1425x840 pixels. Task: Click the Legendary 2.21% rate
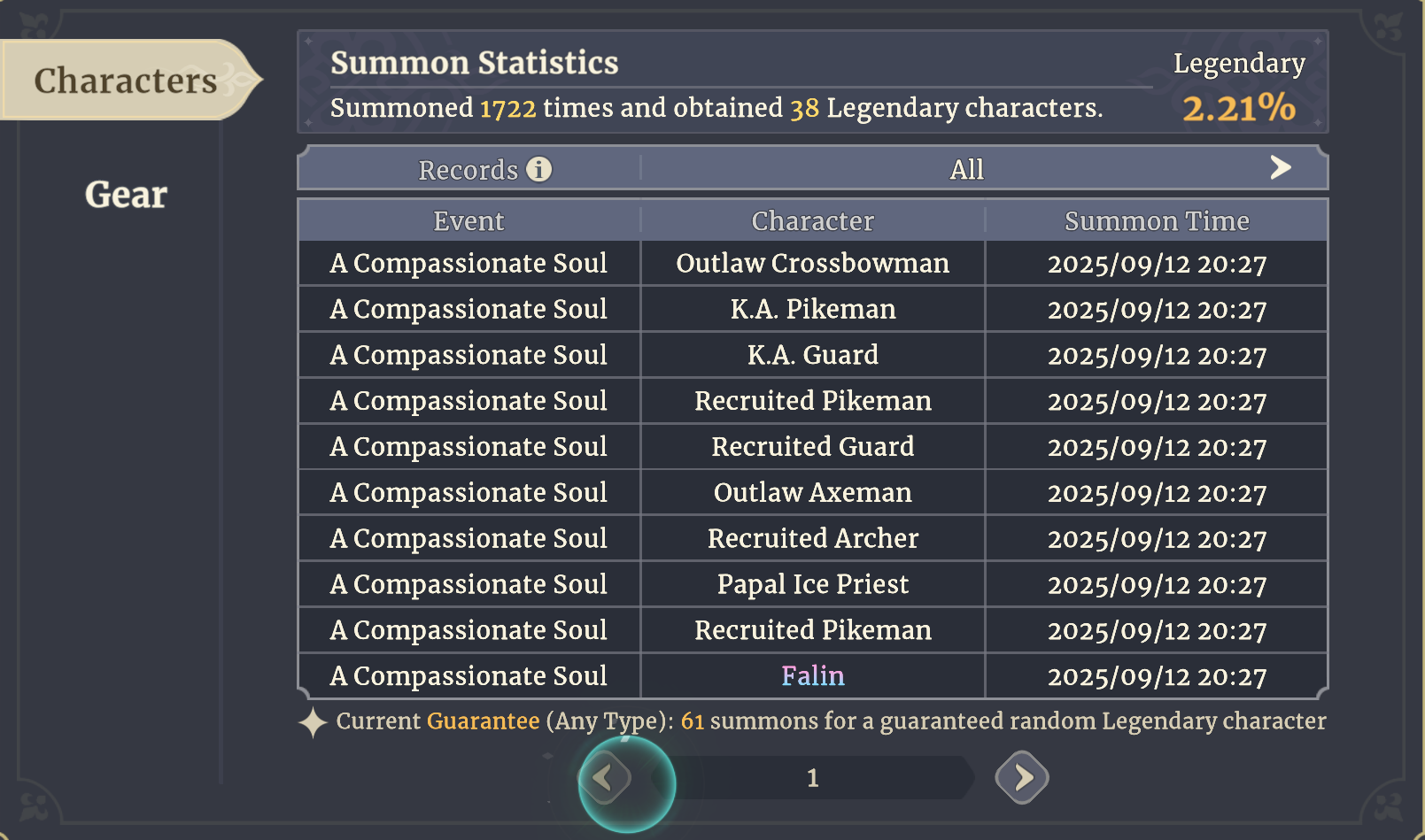pyautogui.click(x=1238, y=108)
